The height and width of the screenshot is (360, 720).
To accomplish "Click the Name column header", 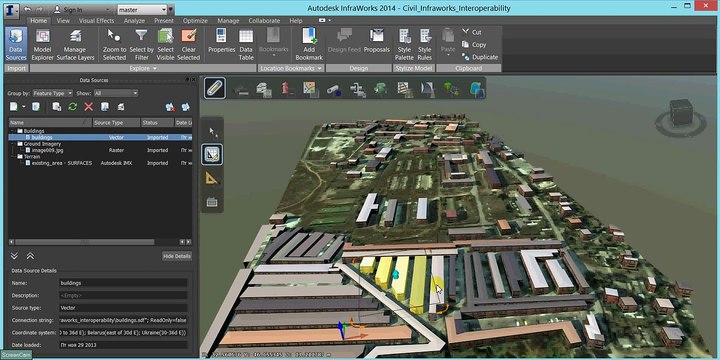I will click(x=51, y=123).
